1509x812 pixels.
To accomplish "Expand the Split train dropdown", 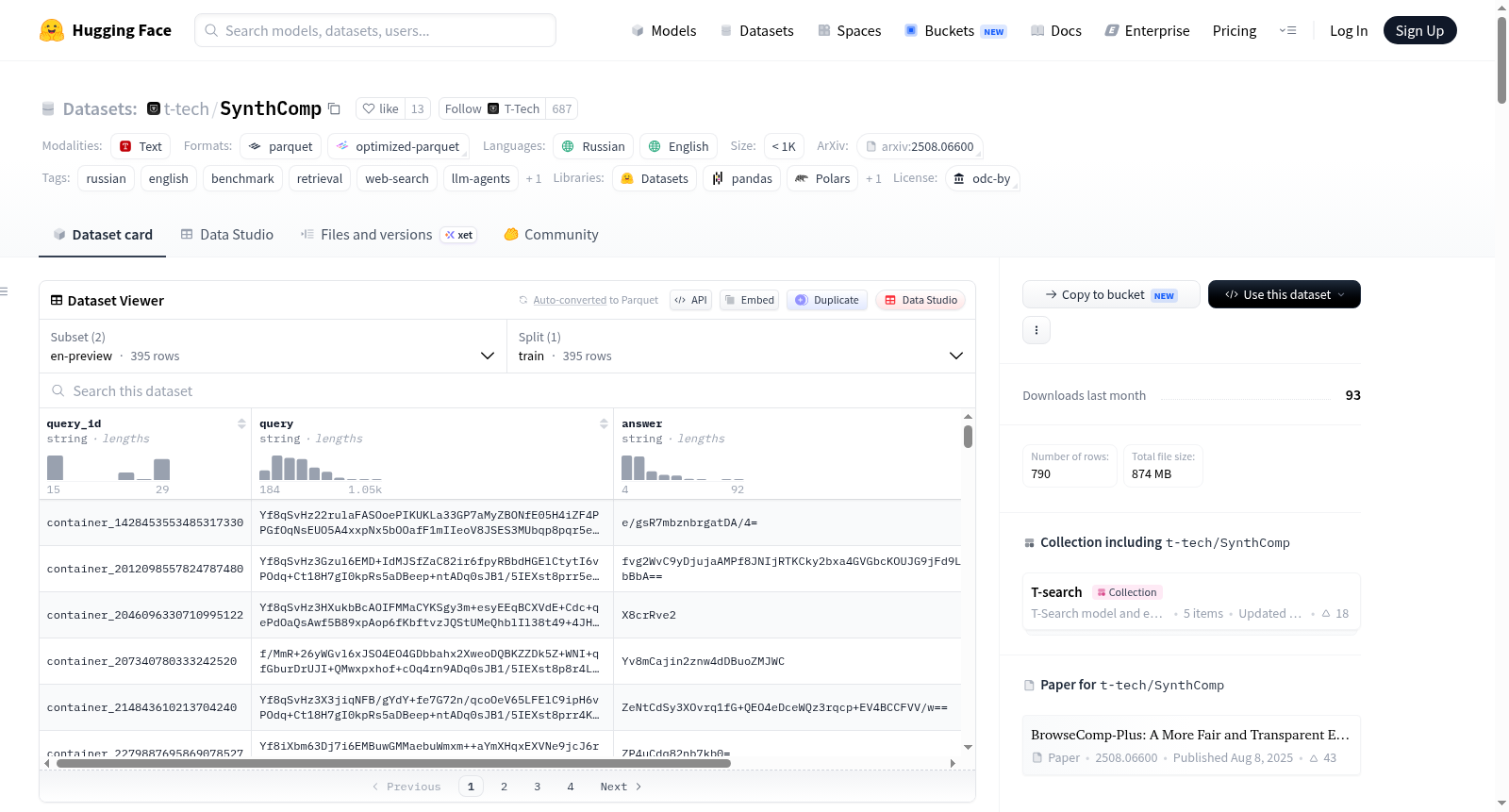I will pos(741,346).
